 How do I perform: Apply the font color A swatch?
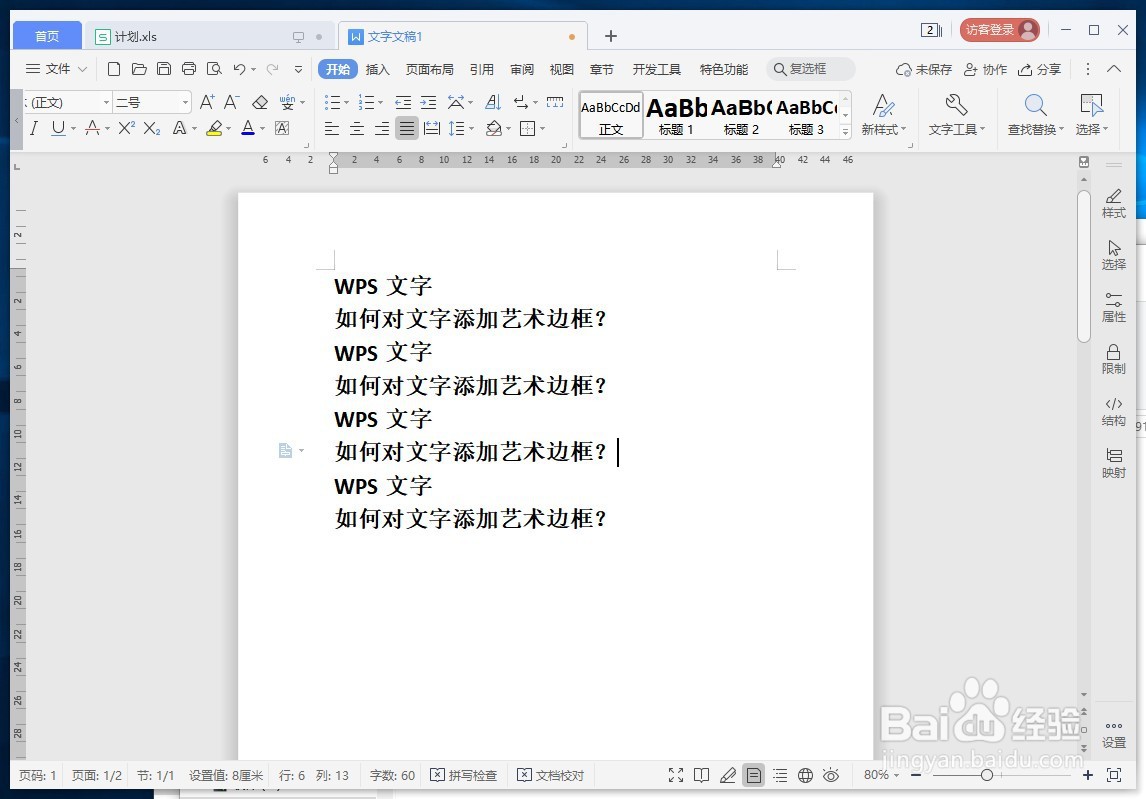click(x=248, y=129)
